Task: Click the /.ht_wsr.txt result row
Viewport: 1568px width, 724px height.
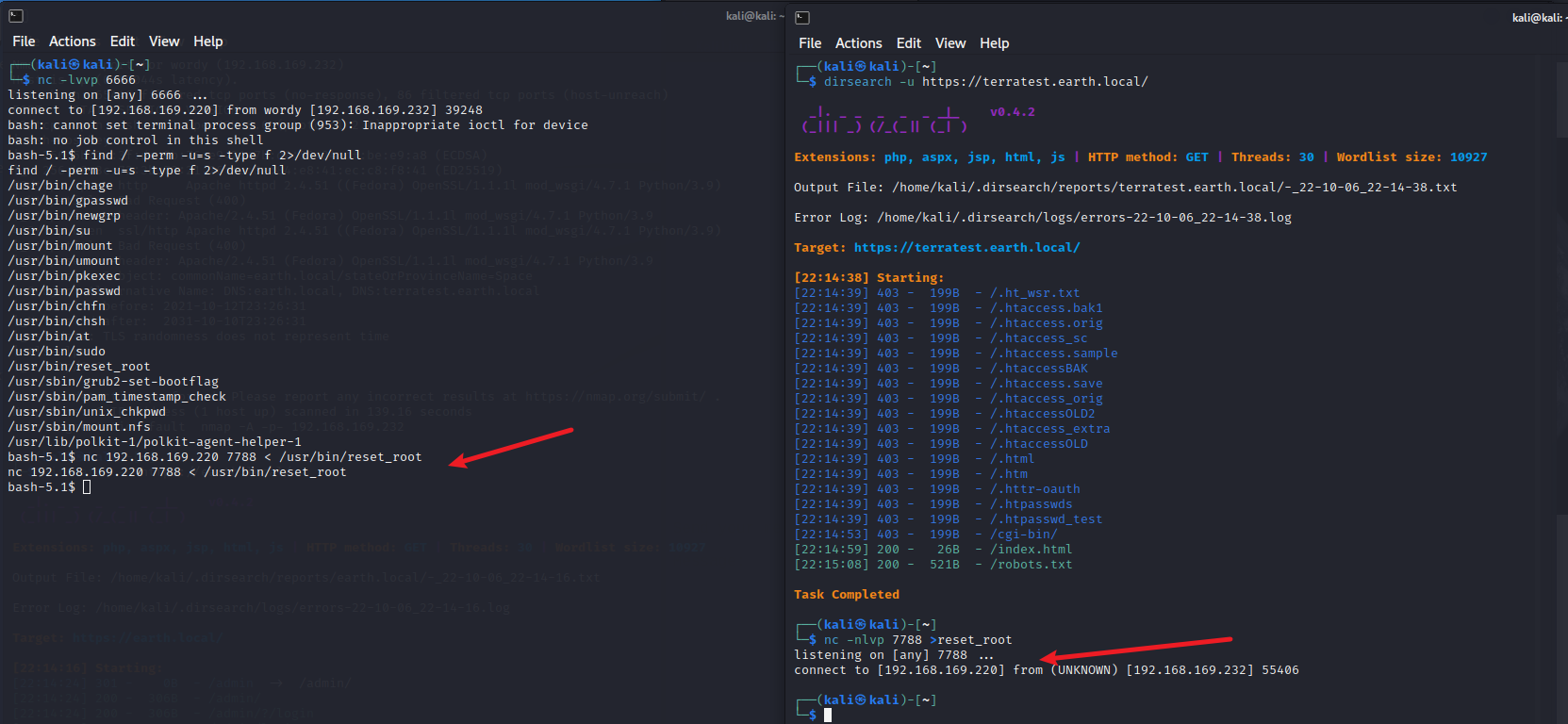Action: (x=937, y=293)
